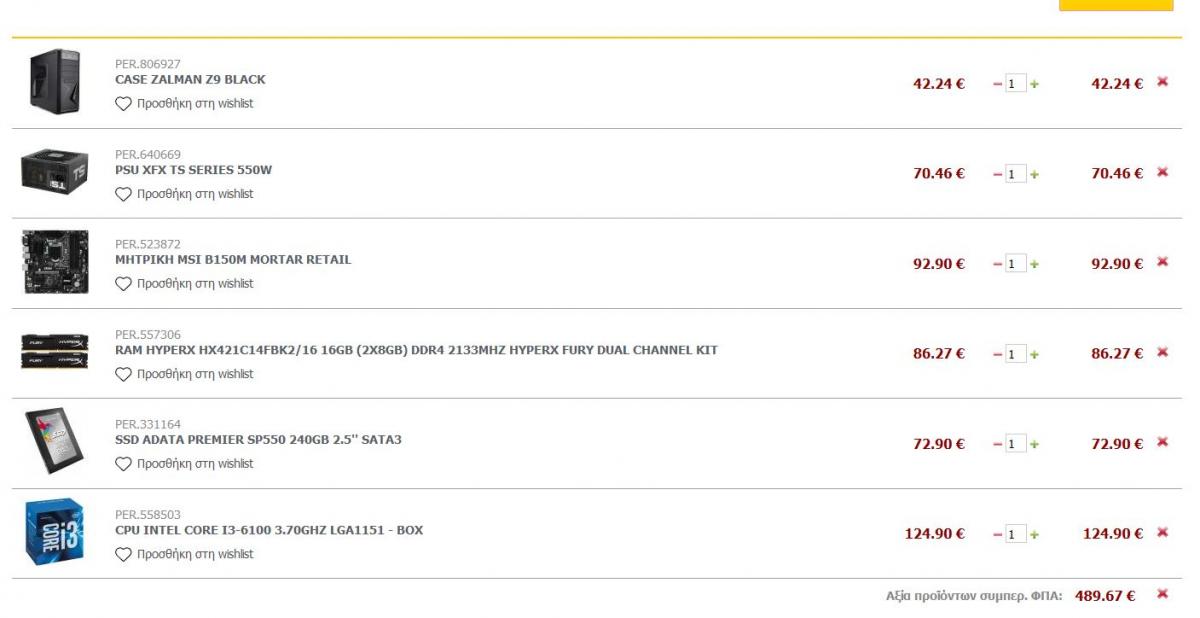Remove the PSU XFX TS SERIES 550W item
The height and width of the screenshot is (618, 1200).
tap(1162, 172)
